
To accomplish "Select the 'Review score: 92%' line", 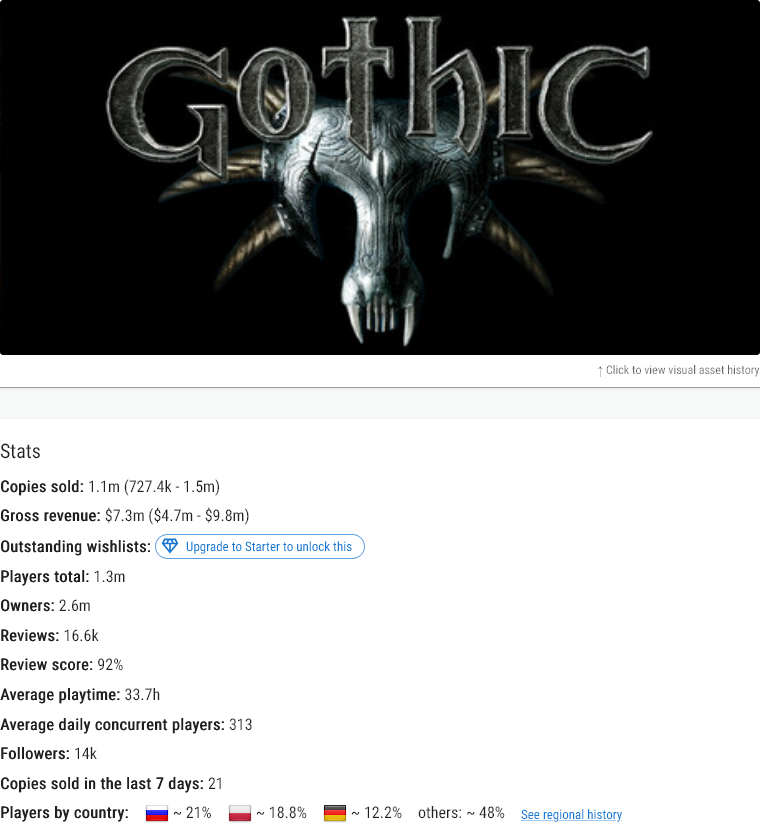I will [61, 665].
